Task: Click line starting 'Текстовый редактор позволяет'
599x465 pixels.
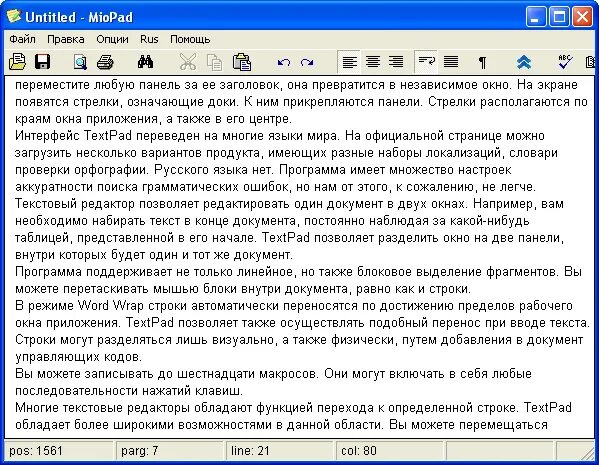Action: tap(289, 204)
